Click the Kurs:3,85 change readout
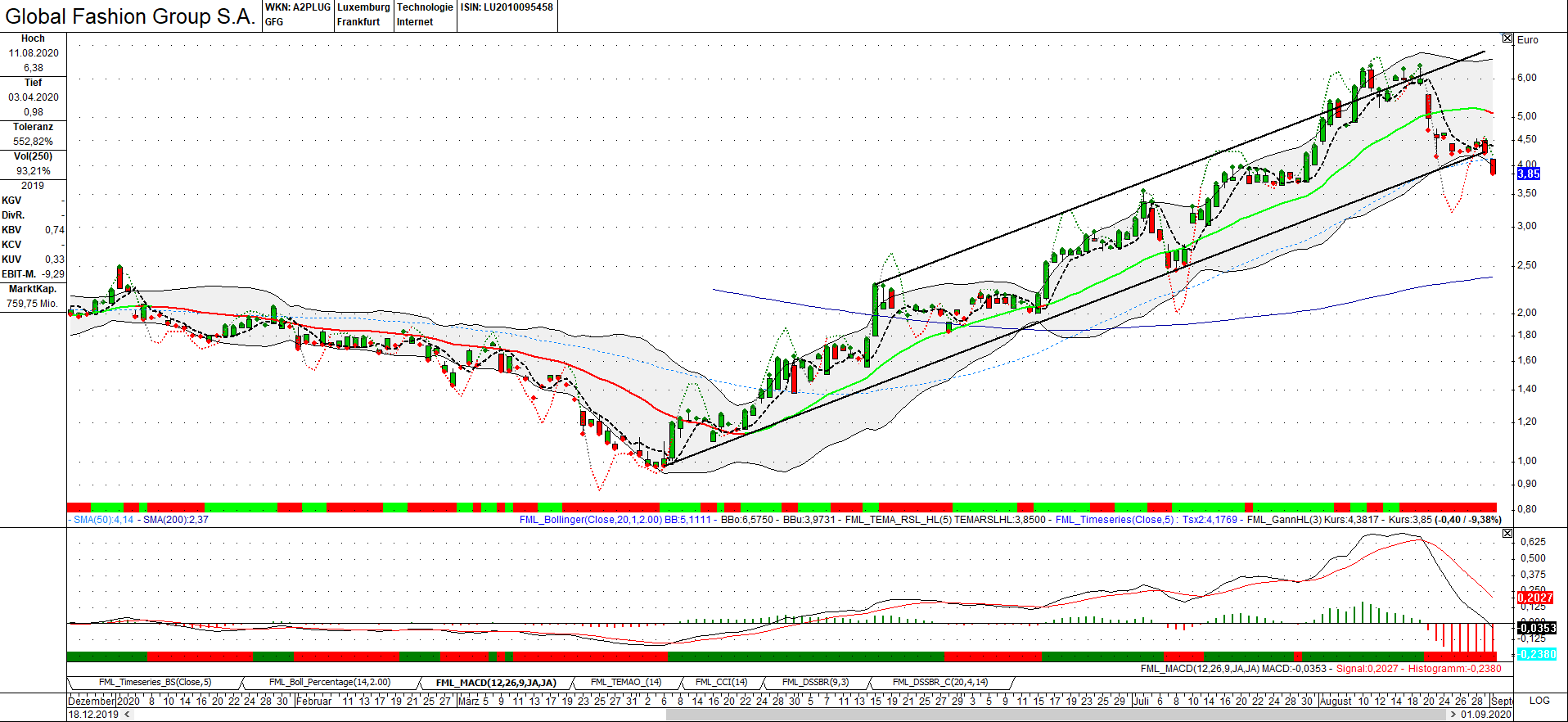This screenshot has height=722, width=1568. (x=1445, y=520)
